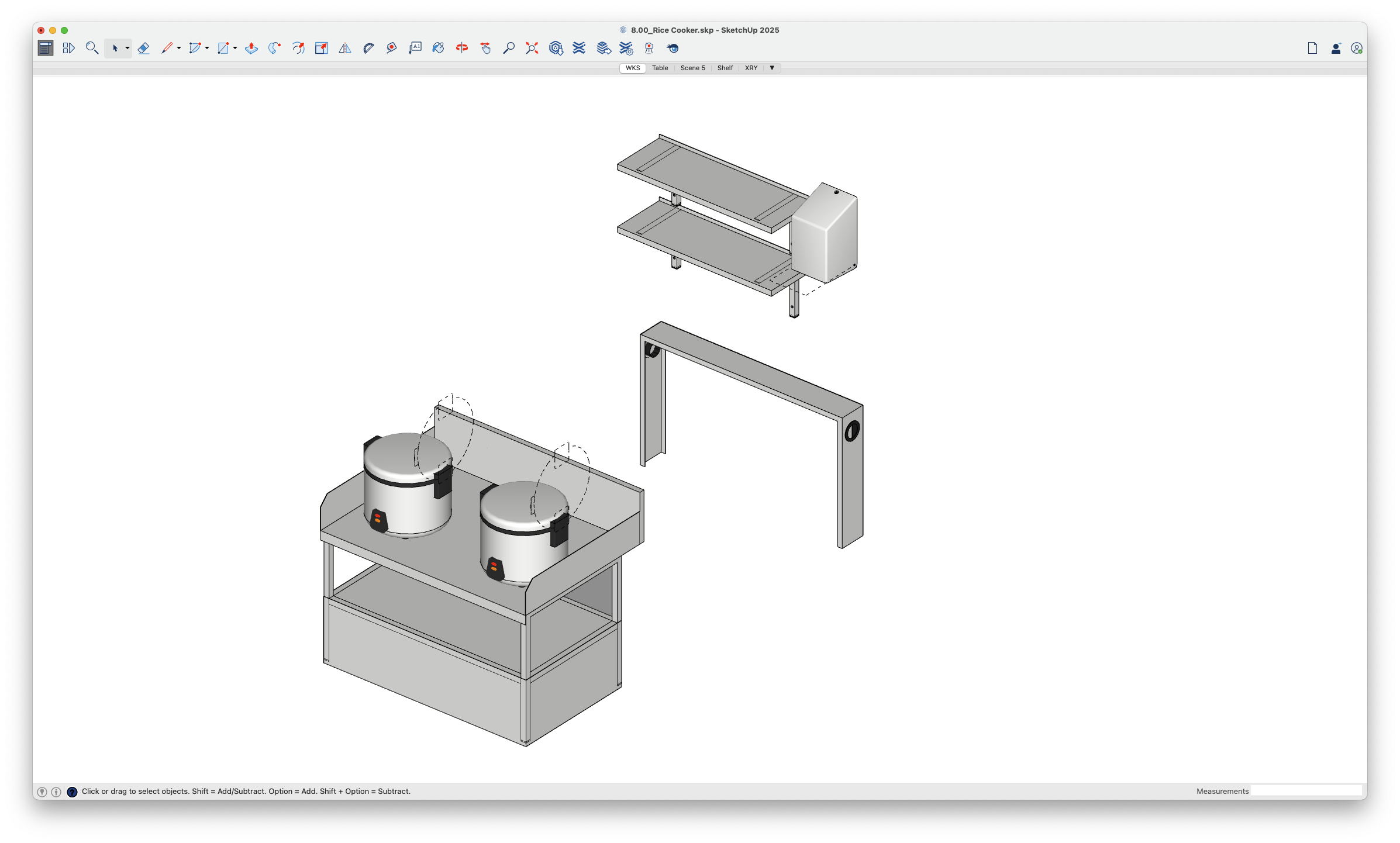Select the Eraser tool
This screenshot has height=843, width=1400.
click(x=143, y=49)
